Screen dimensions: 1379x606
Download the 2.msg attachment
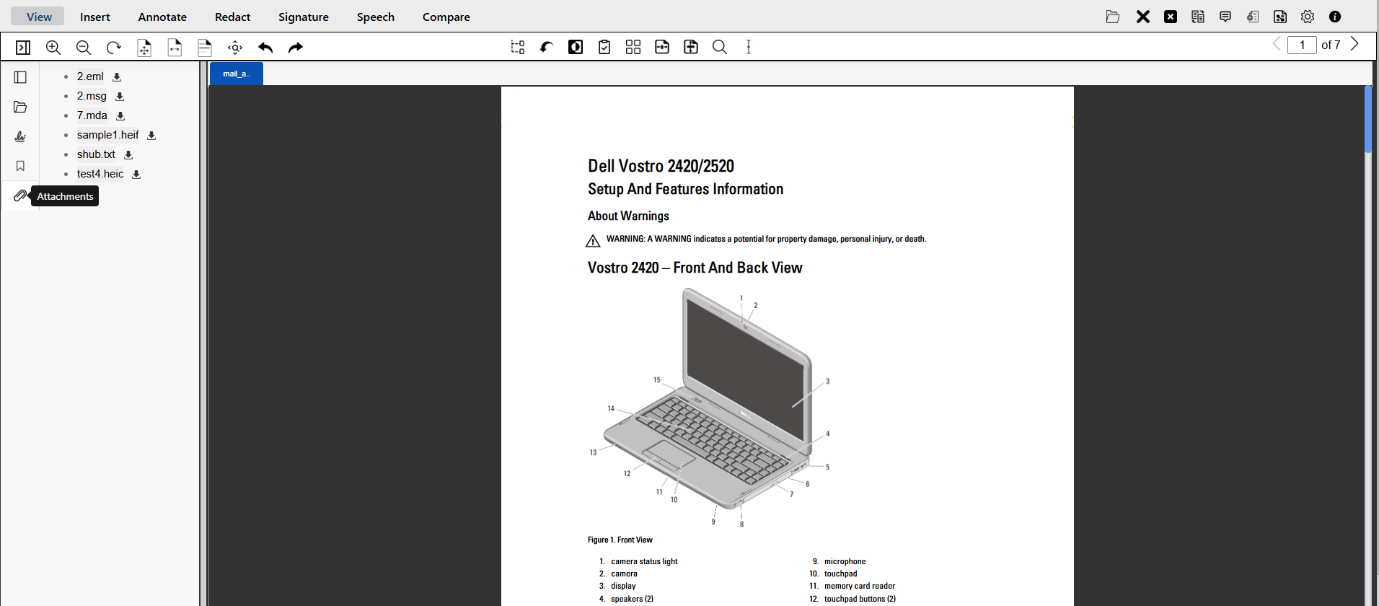point(120,97)
